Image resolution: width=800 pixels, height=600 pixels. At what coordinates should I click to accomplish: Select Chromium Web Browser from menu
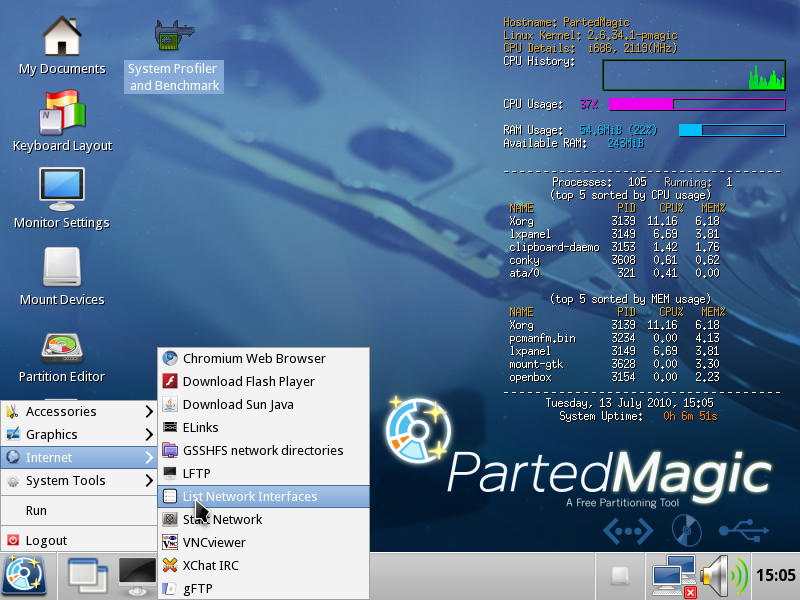253,358
